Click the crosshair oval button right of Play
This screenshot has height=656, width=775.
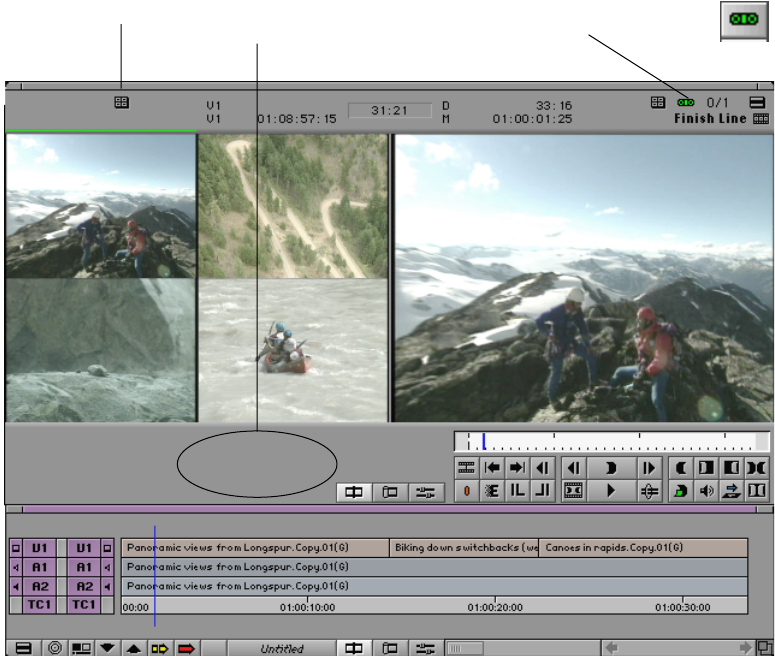point(648,490)
